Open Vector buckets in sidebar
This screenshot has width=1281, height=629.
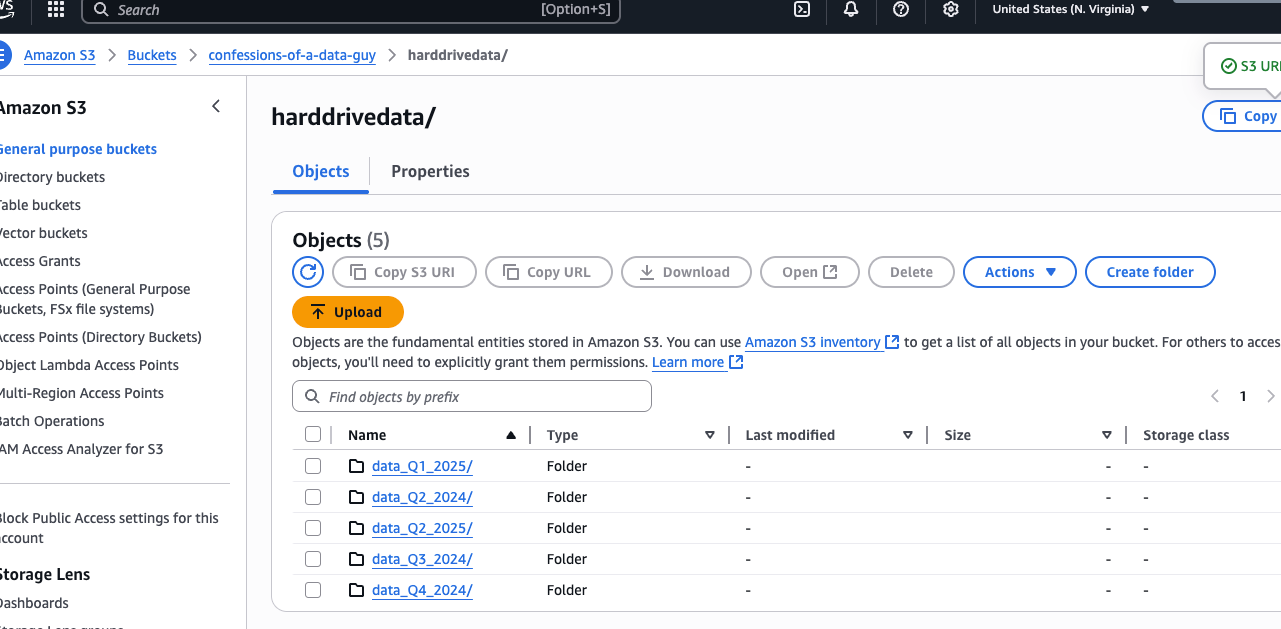click(x=43, y=233)
